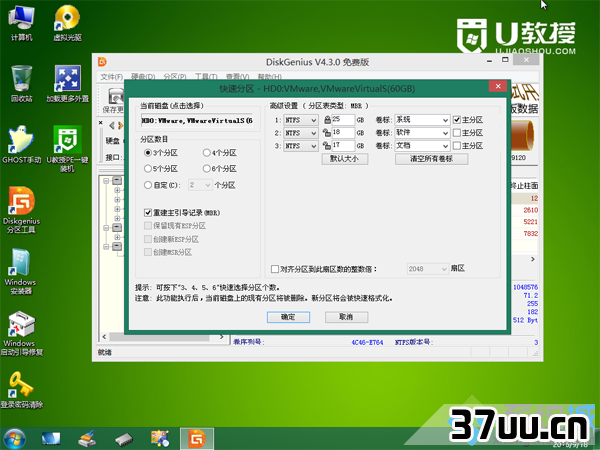Click the partition 1 size field 25

343,120
